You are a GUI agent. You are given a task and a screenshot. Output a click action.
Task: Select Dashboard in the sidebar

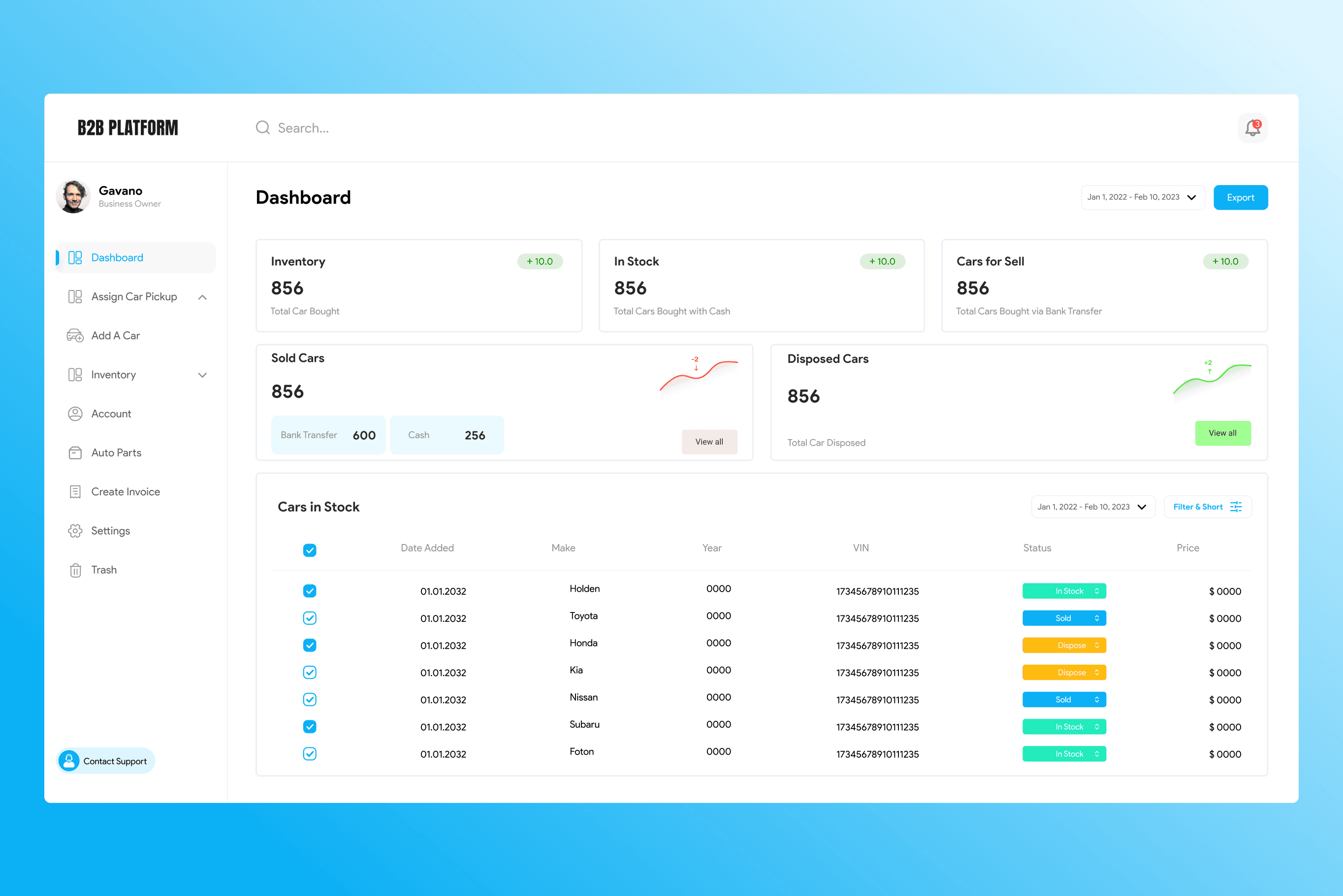click(x=117, y=257)
